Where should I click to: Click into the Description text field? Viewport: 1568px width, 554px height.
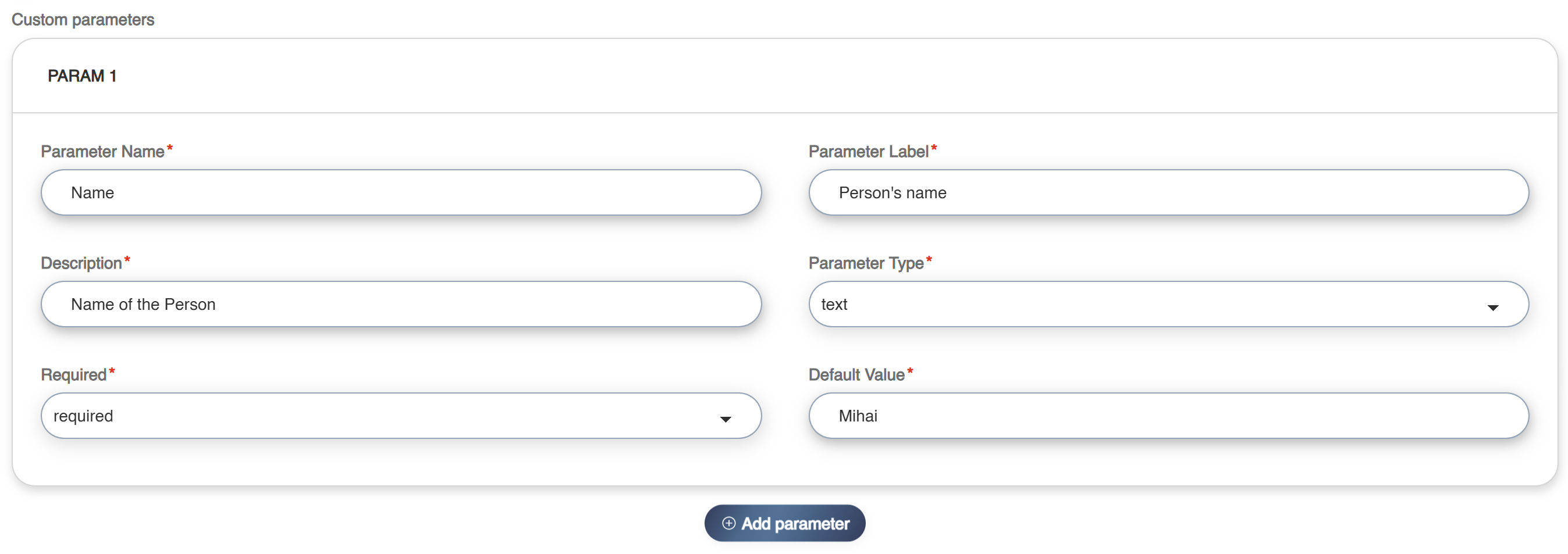tap(400, 304)
